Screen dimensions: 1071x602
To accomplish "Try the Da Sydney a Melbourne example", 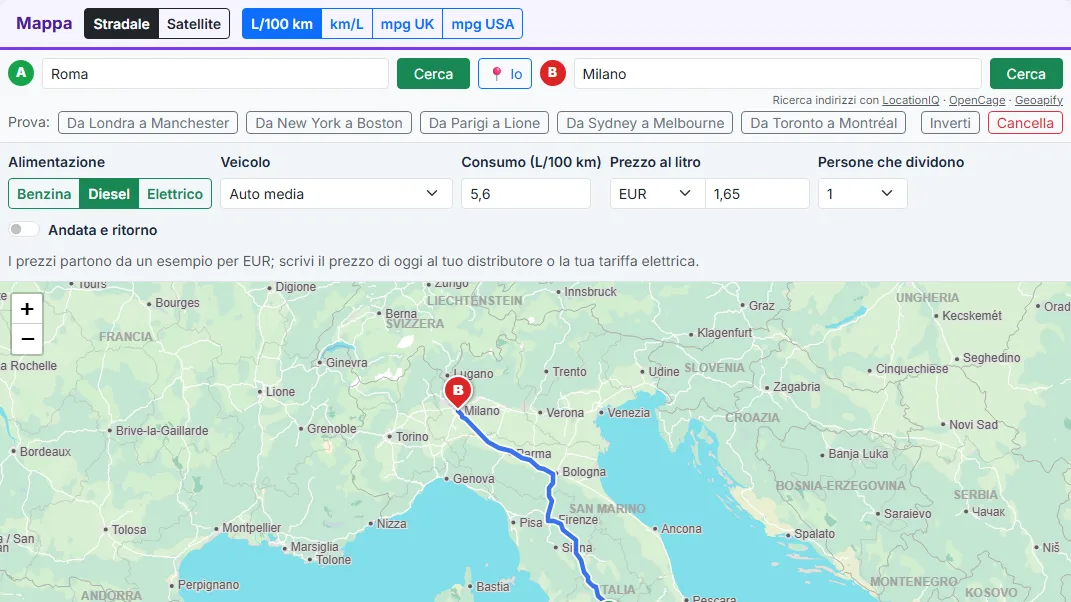I will tap(645, 123).
